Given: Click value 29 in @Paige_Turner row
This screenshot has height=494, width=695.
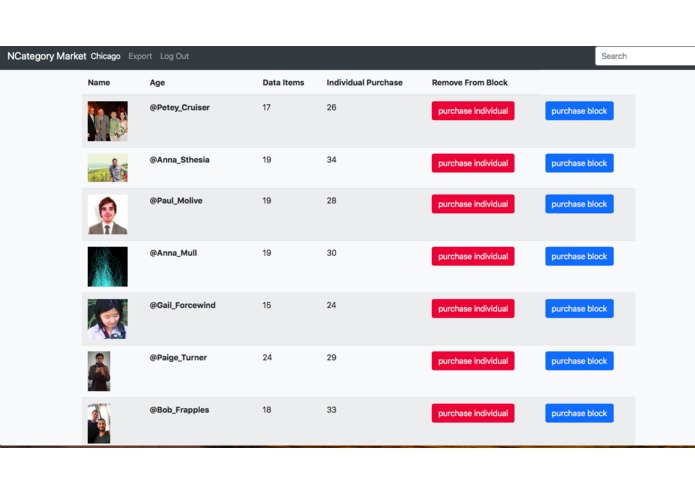Looking at the screenshot, I should pyautogui.click(x=332, y=357).
